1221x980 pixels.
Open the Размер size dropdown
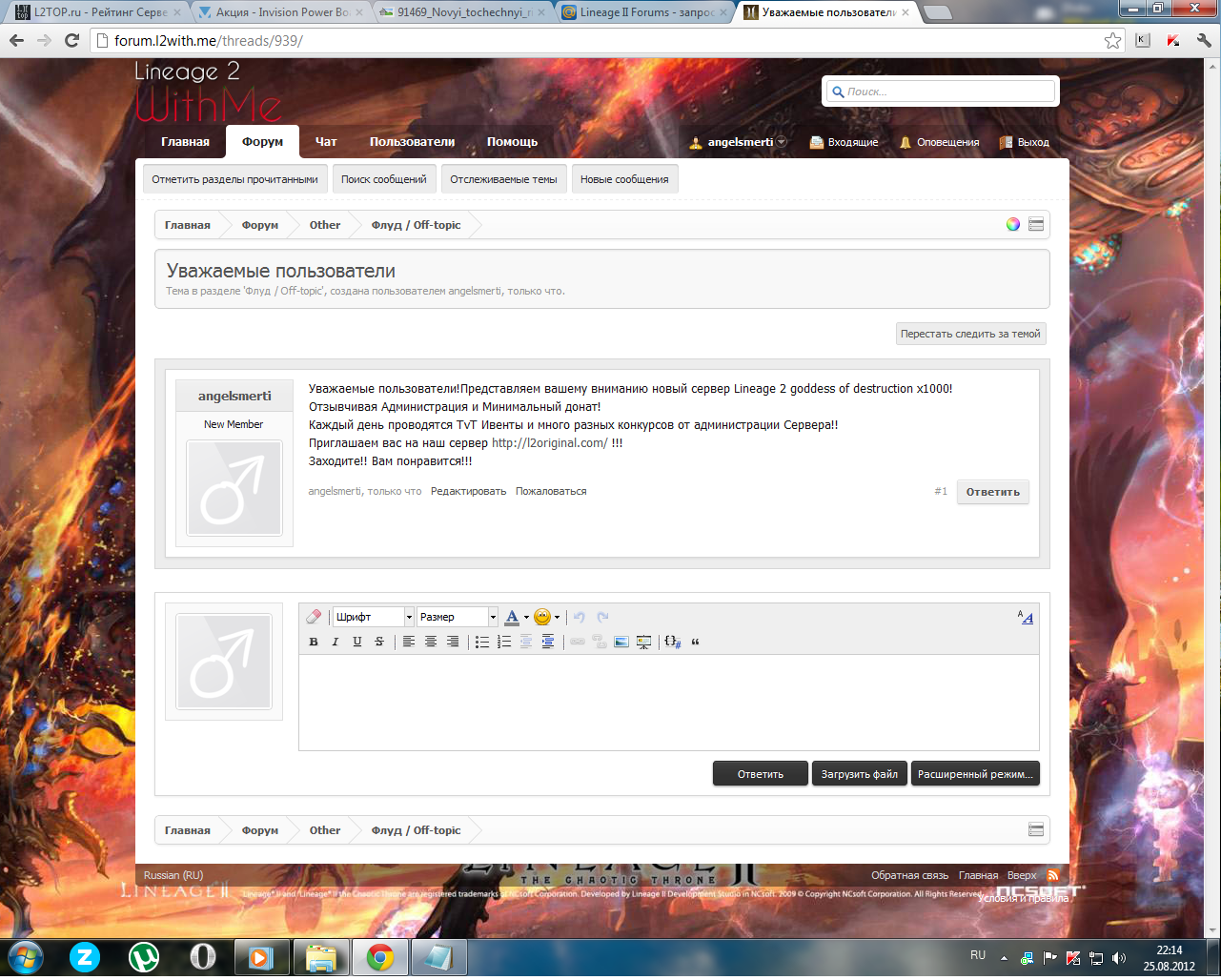457,617
